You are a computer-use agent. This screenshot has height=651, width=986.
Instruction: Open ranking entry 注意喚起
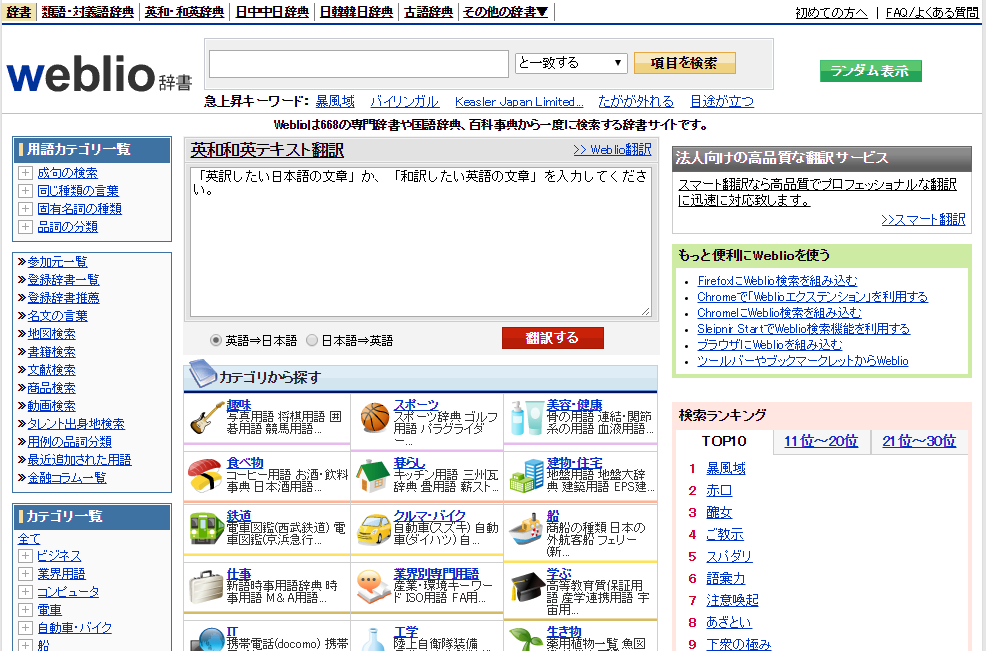coord(732,600)
